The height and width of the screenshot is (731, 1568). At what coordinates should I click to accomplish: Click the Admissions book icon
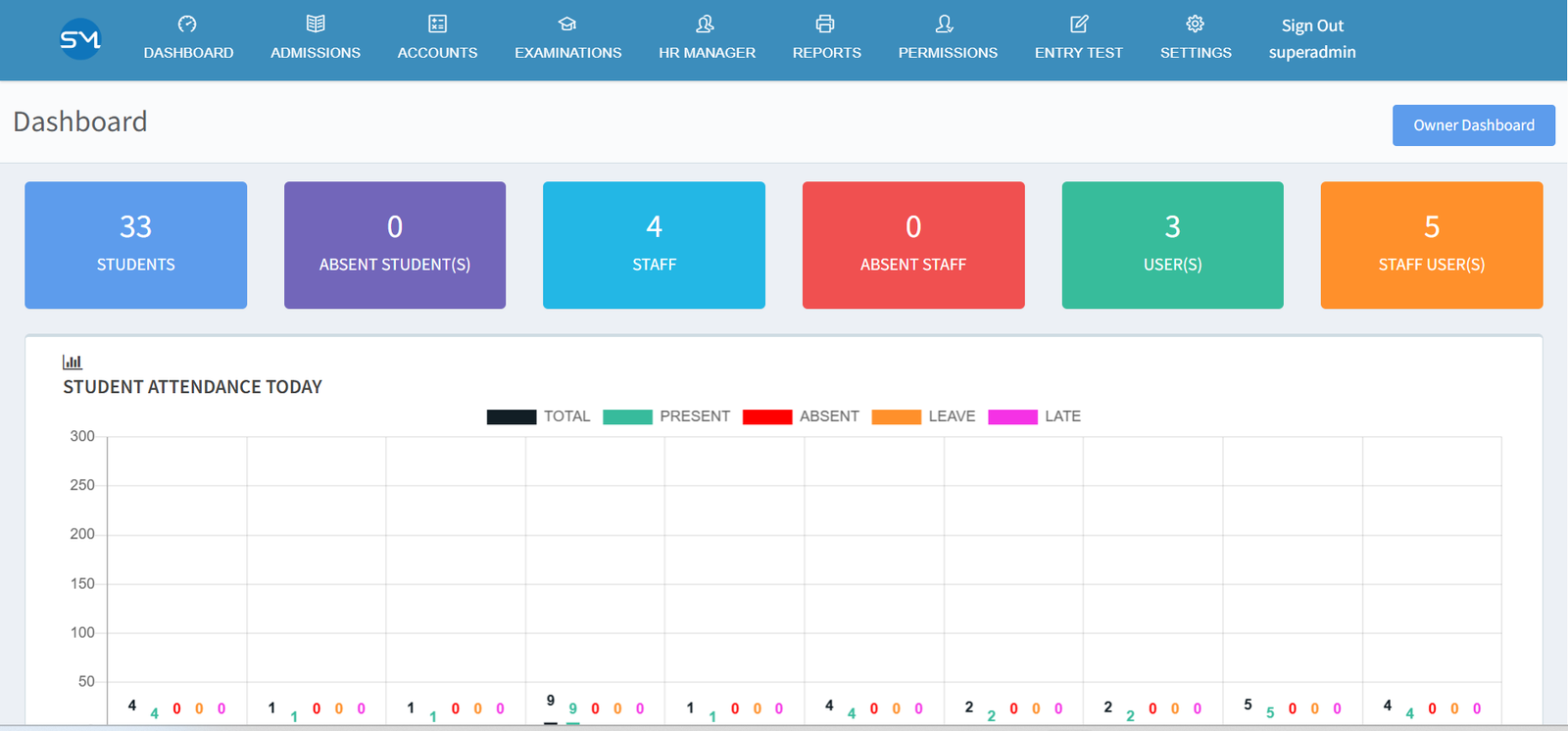(x=316, y=24)
